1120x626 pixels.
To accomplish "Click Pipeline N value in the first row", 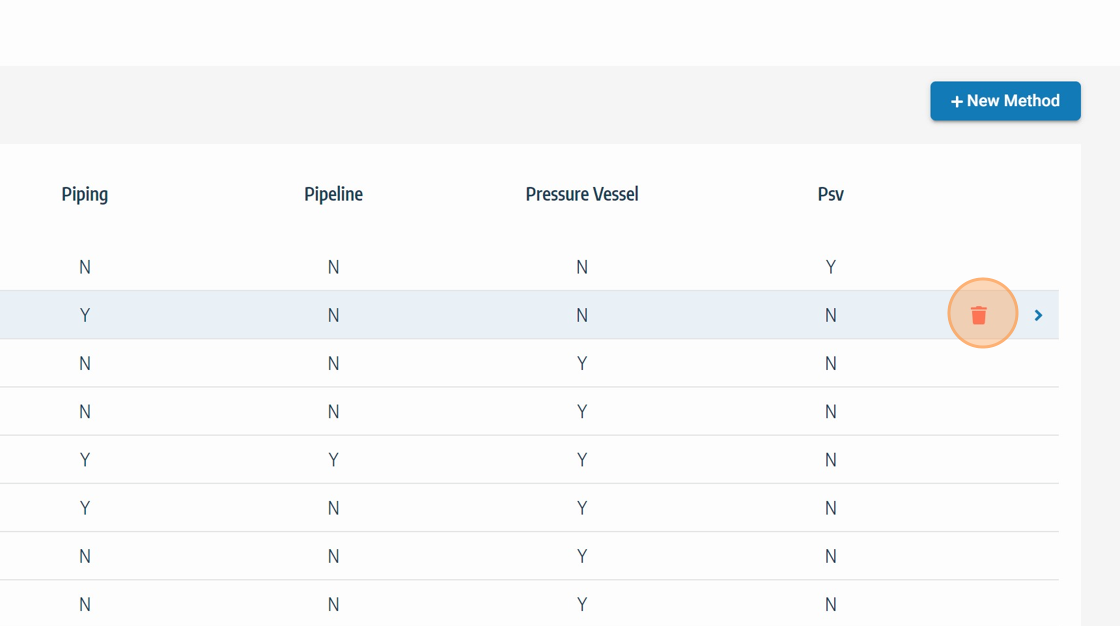I will point(333,267).
